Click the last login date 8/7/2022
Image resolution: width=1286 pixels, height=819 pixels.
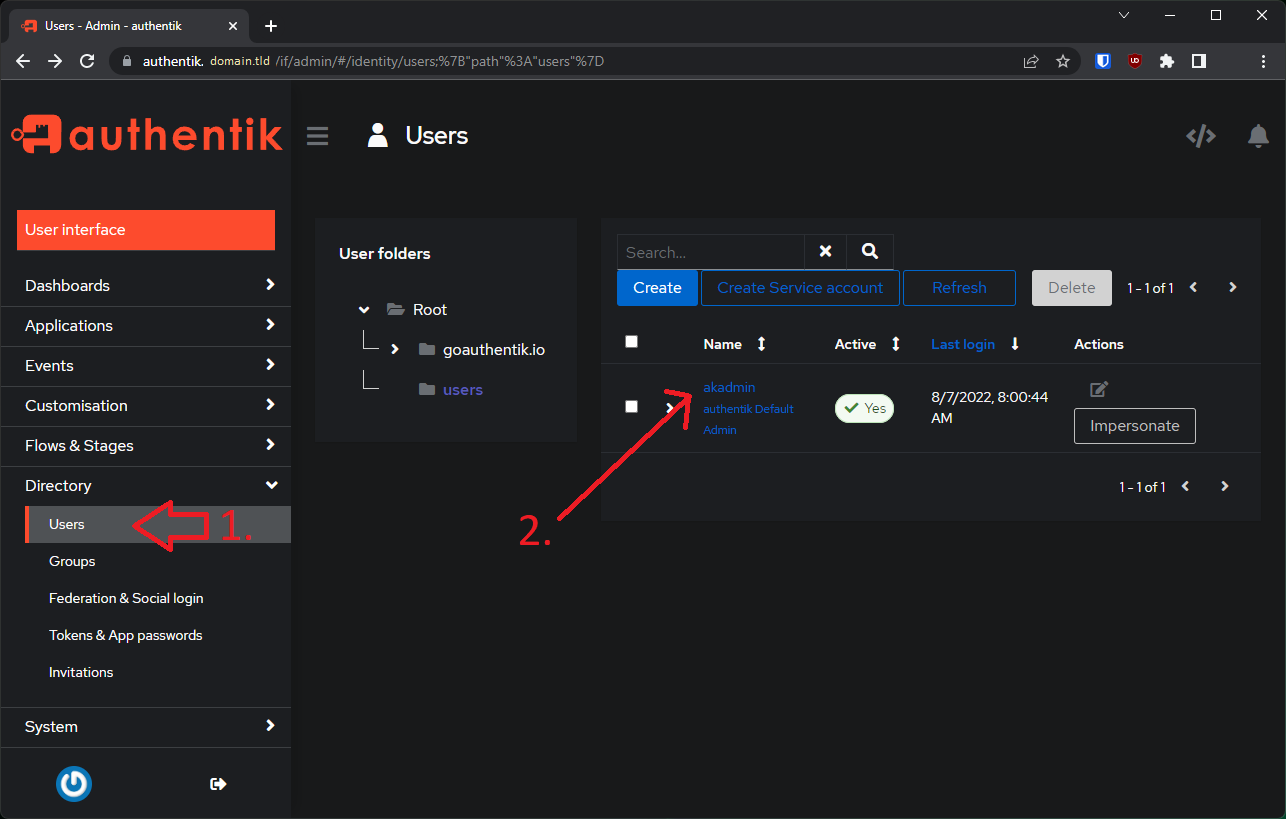pyautogui.click(x=990, y=407)
